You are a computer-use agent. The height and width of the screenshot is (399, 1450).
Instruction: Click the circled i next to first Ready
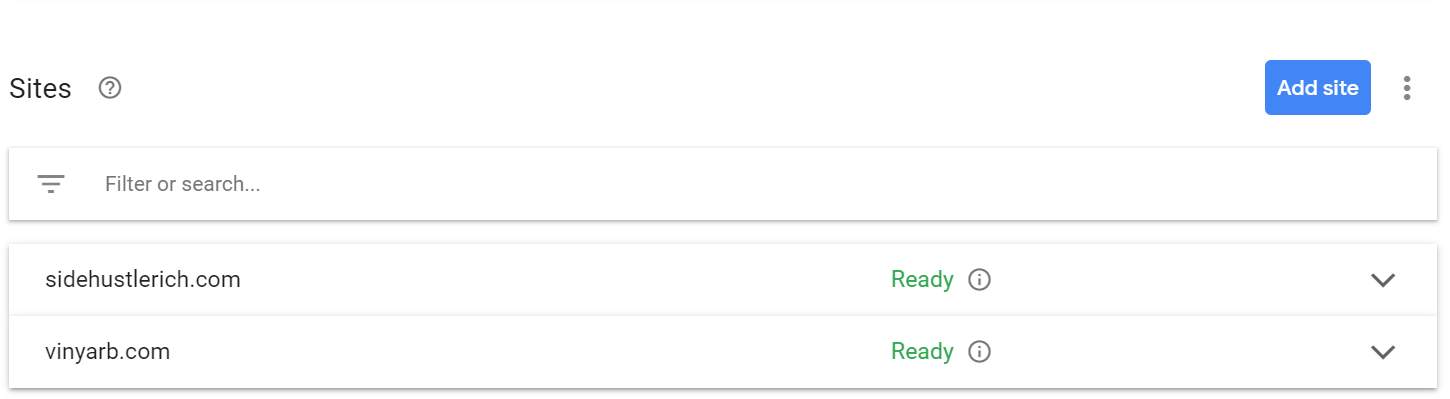tap(980, 280)
